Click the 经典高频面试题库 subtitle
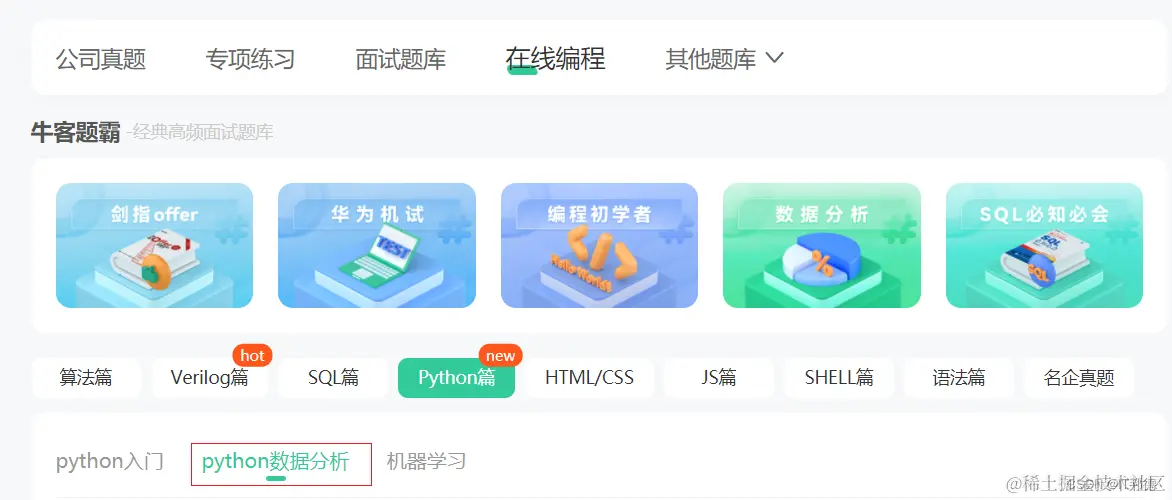Screen dimensions: 1172x500 click(x=203, y=133)
